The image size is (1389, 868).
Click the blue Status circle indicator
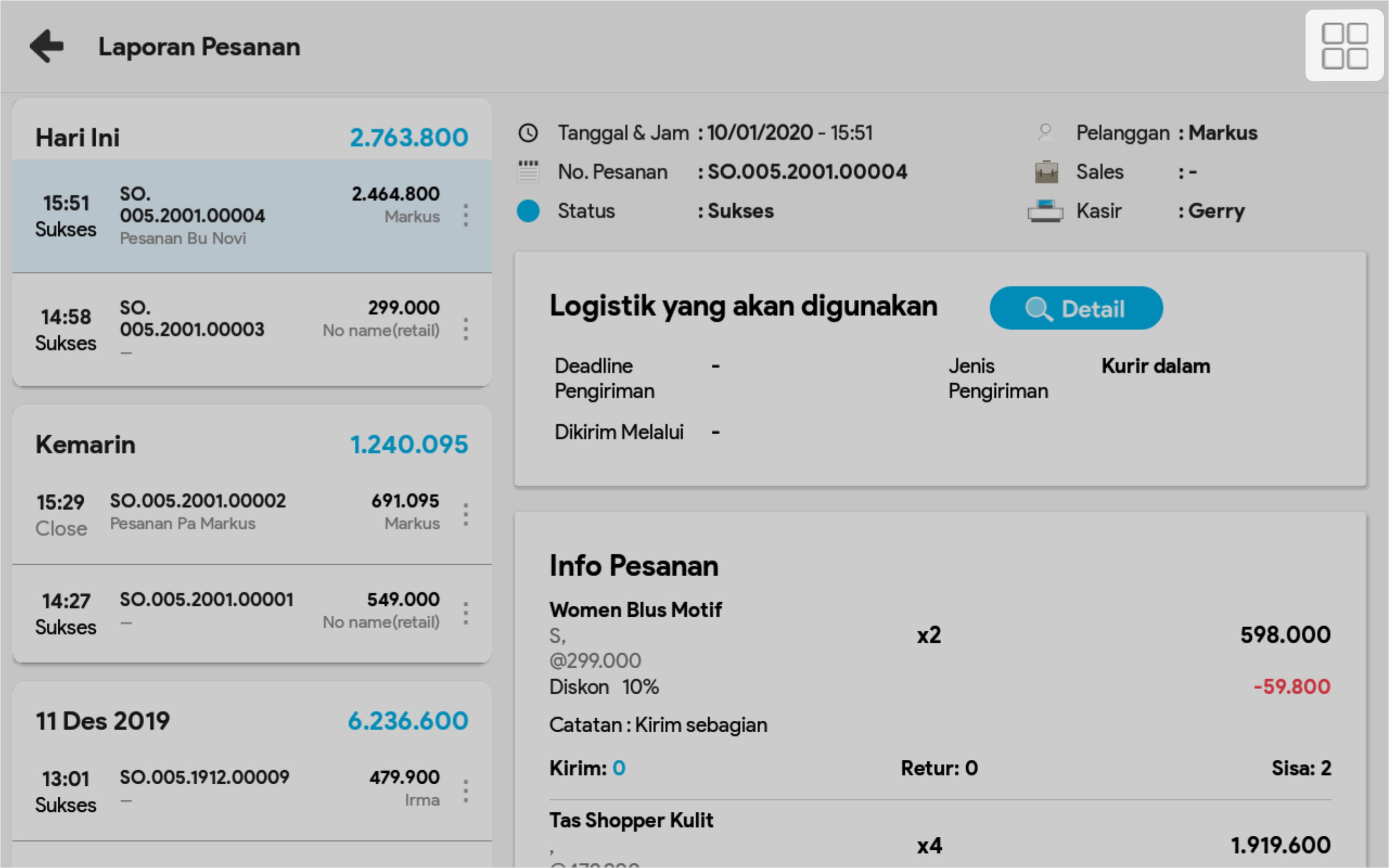coord(528,211)
